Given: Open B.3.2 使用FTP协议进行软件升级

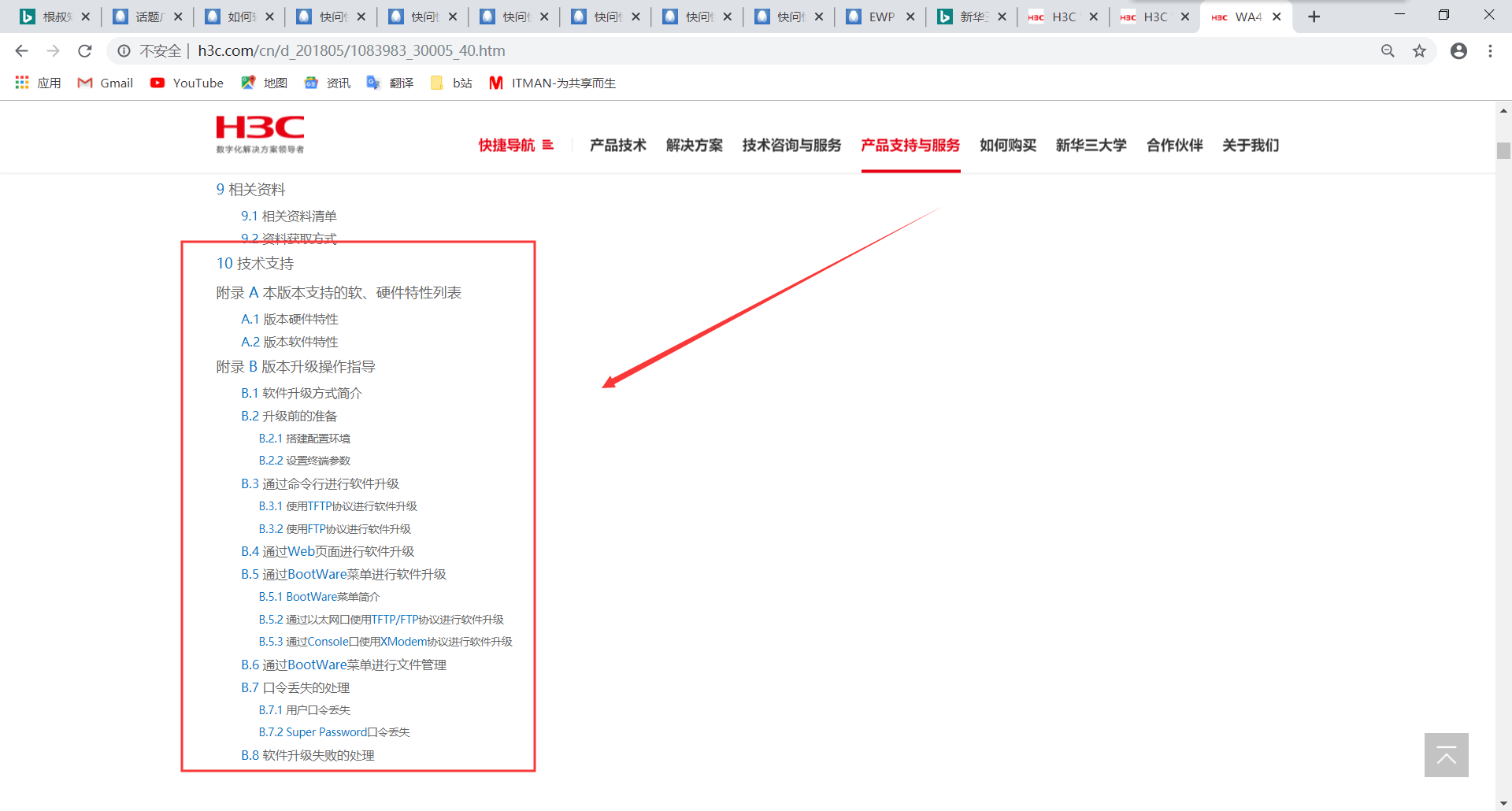Looking at the screenshot, I should click(x=335, y=529).
